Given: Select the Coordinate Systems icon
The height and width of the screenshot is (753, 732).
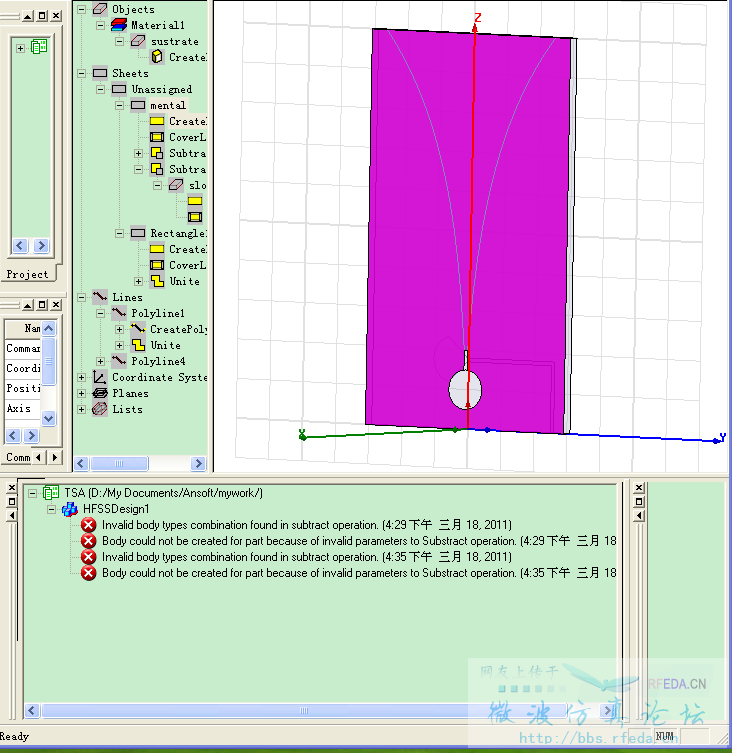Looking at the screenshot, I should [x=100, y=377].
